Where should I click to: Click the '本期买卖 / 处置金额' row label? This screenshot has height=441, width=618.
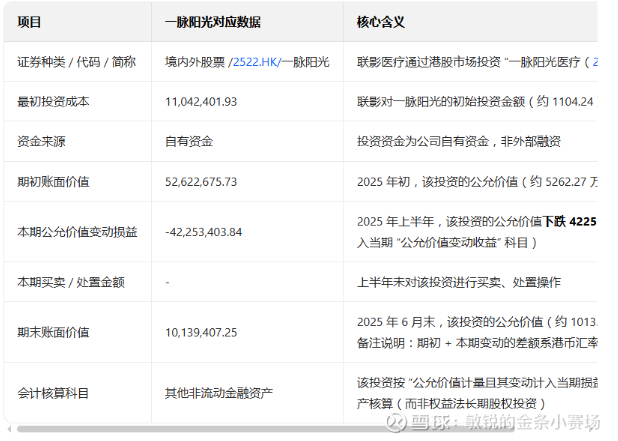71,282
